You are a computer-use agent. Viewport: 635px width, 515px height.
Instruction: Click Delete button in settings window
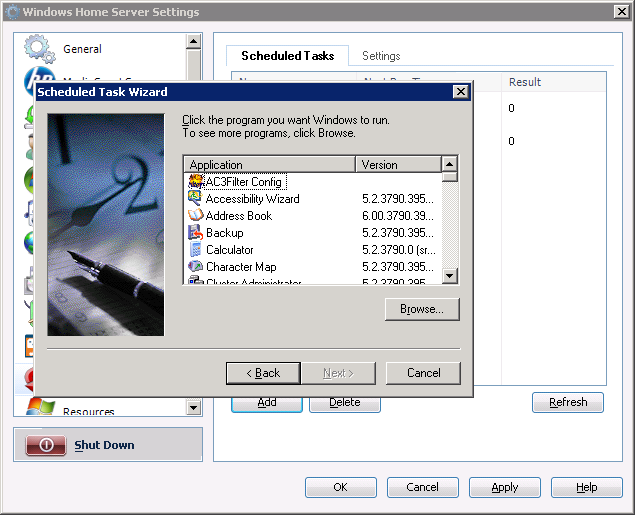click(345, 404)
